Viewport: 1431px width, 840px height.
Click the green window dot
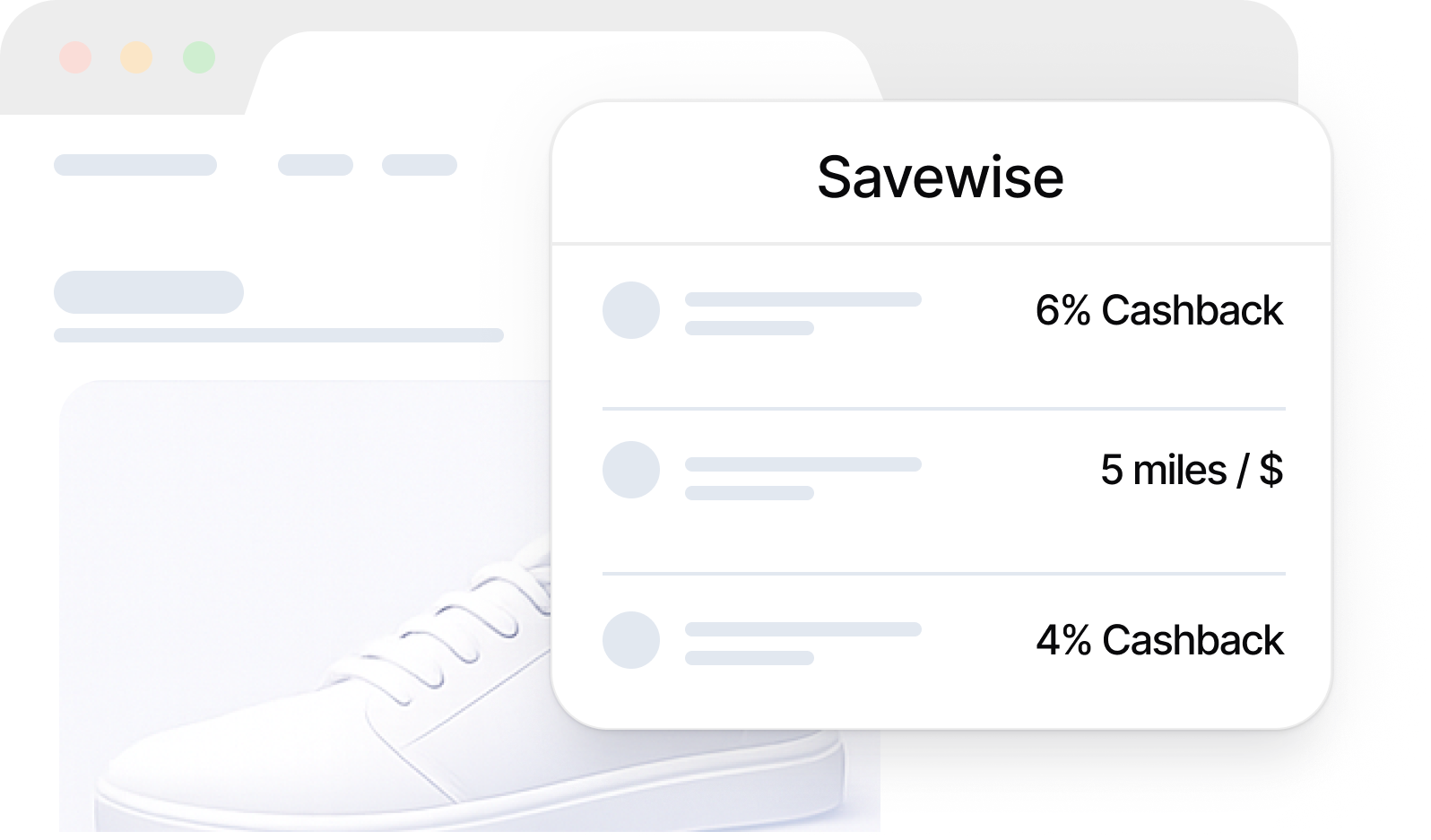click(x=199, y=57)
